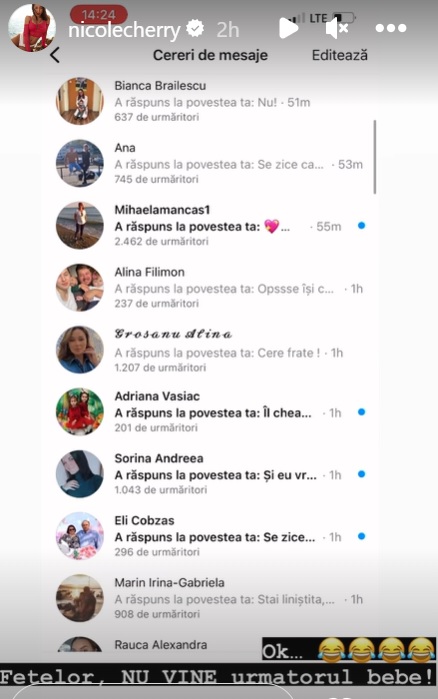Click Eli Cobzas unread blue dot
This screenshot has height=699, width=438.
(x=361, y=536)
